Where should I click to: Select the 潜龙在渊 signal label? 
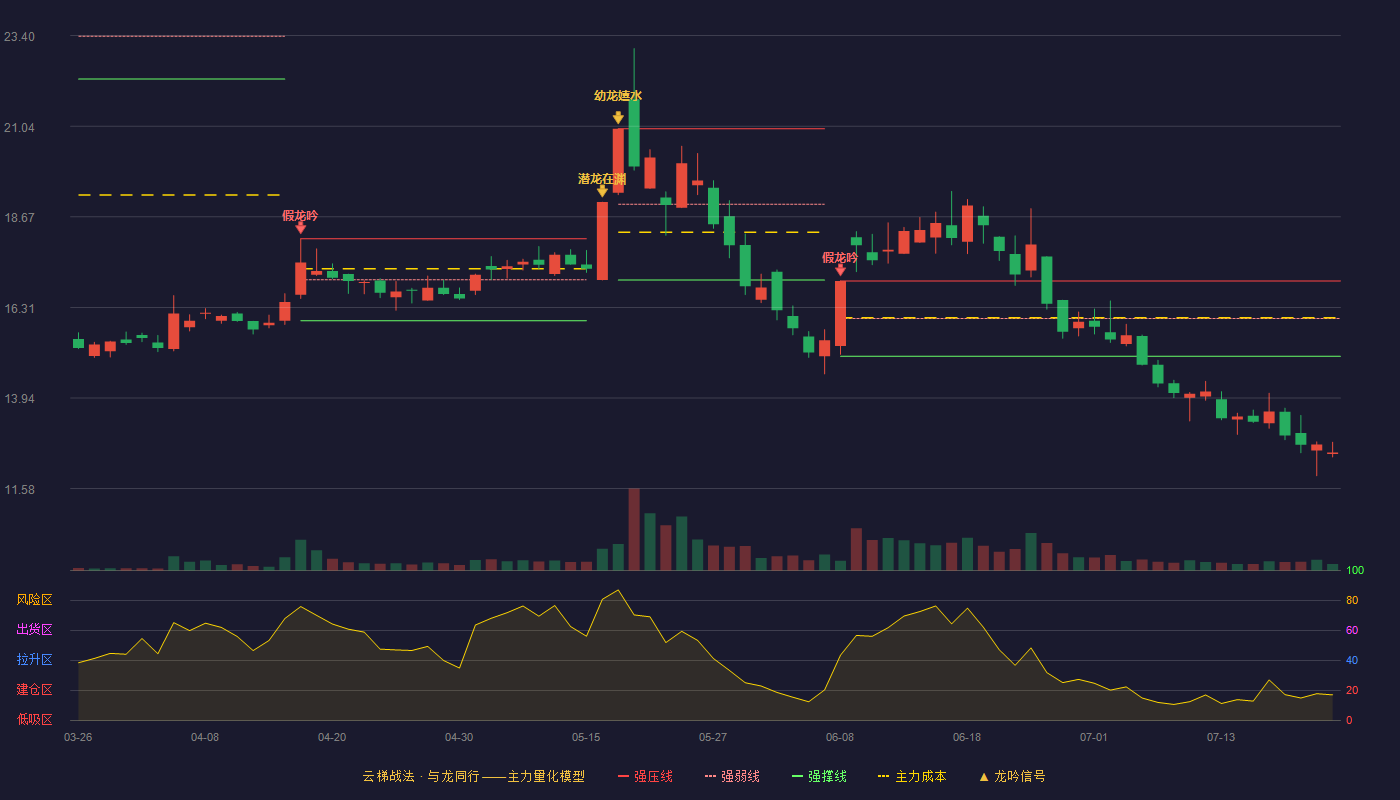(602, 179)
